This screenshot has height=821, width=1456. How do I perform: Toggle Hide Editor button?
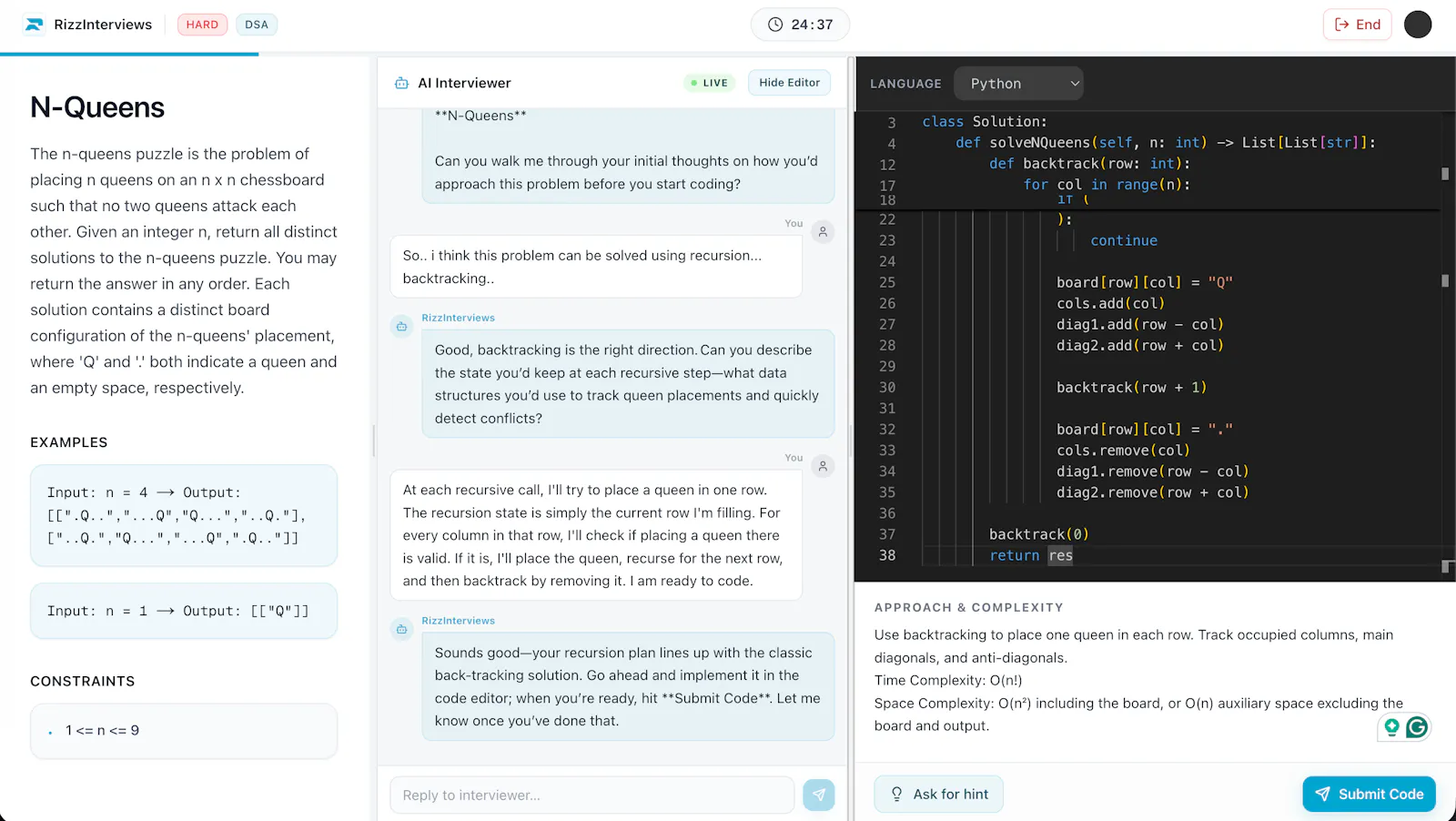[x=789, y=83]
